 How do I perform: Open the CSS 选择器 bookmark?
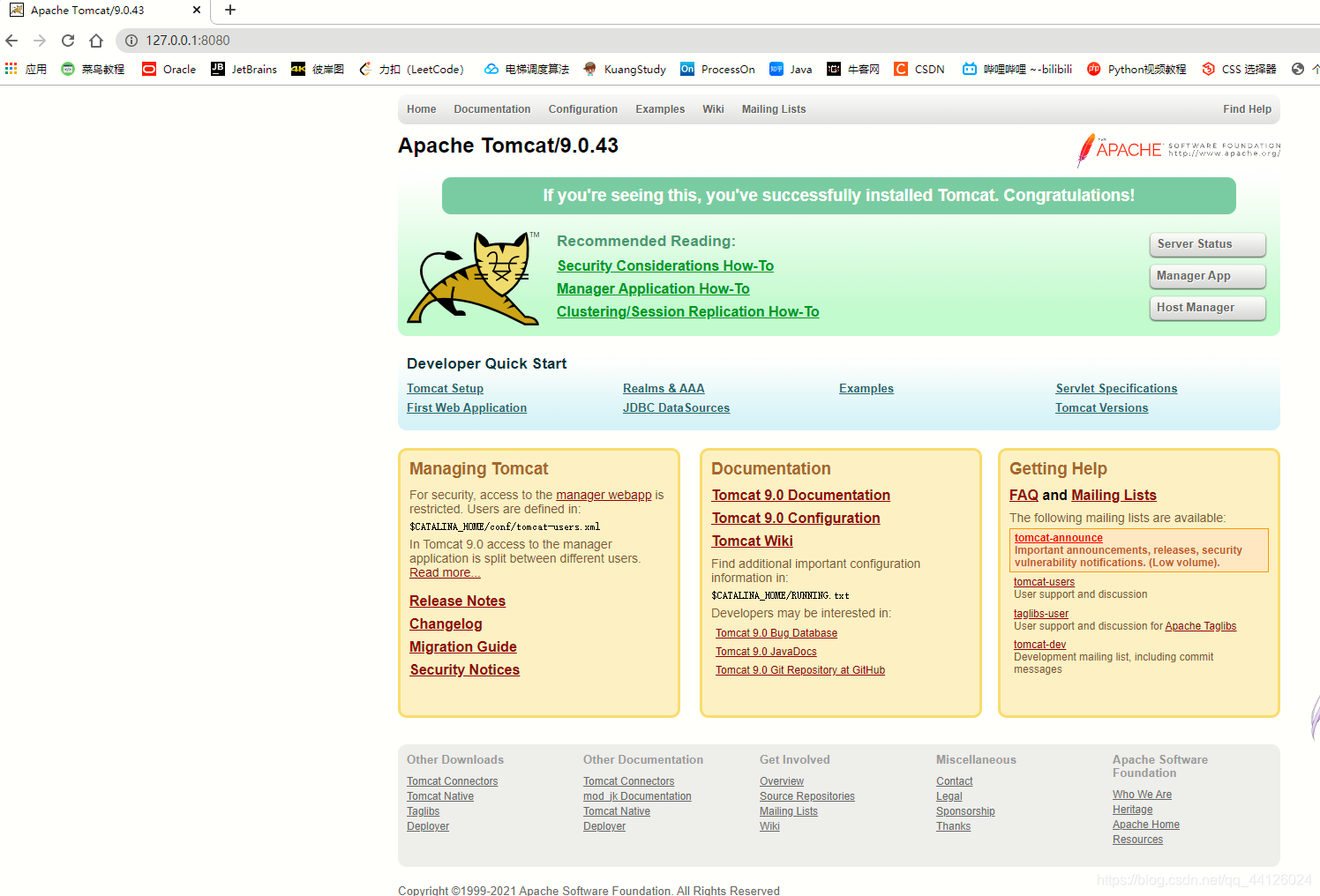(1239, 69)
